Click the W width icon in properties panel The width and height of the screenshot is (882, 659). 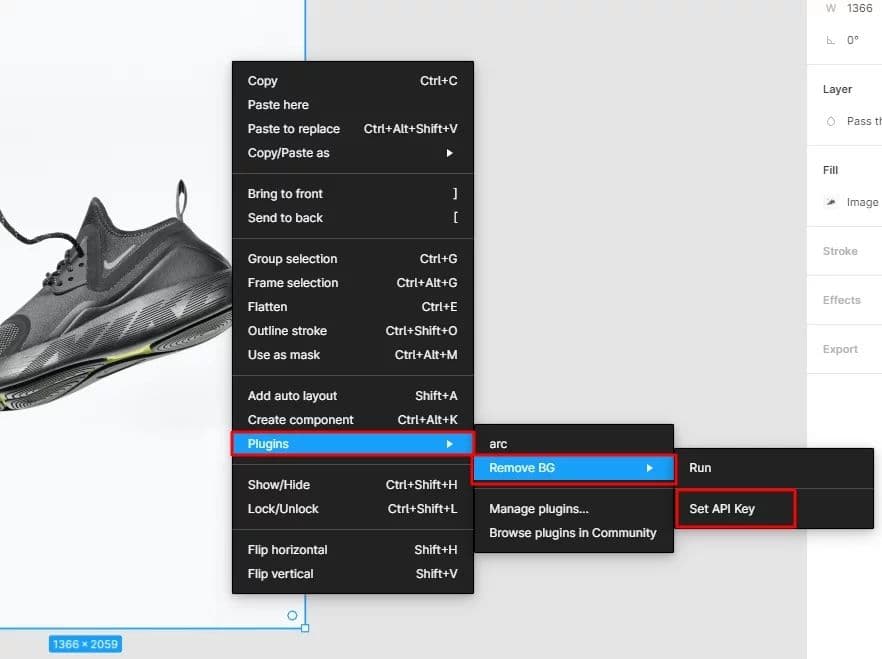click(831, 8)
